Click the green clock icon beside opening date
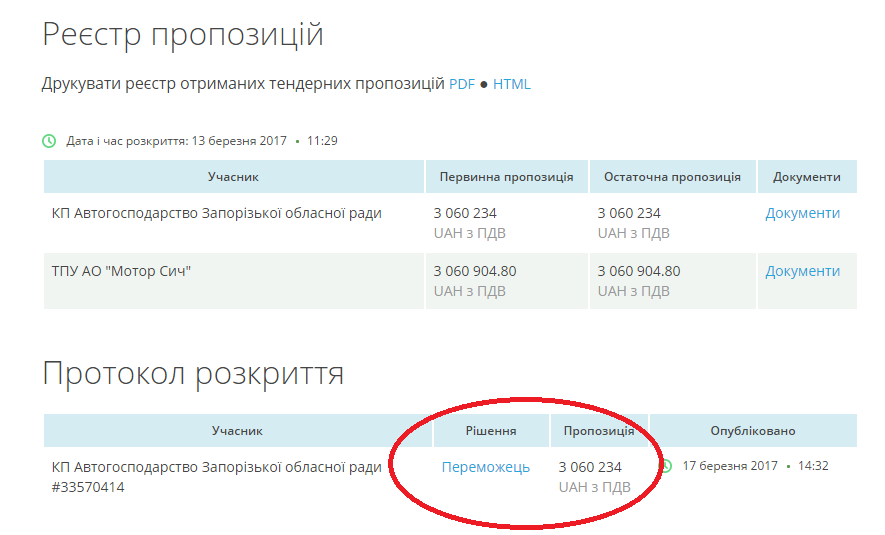This screenshot has width=885, height=535. 49,141
